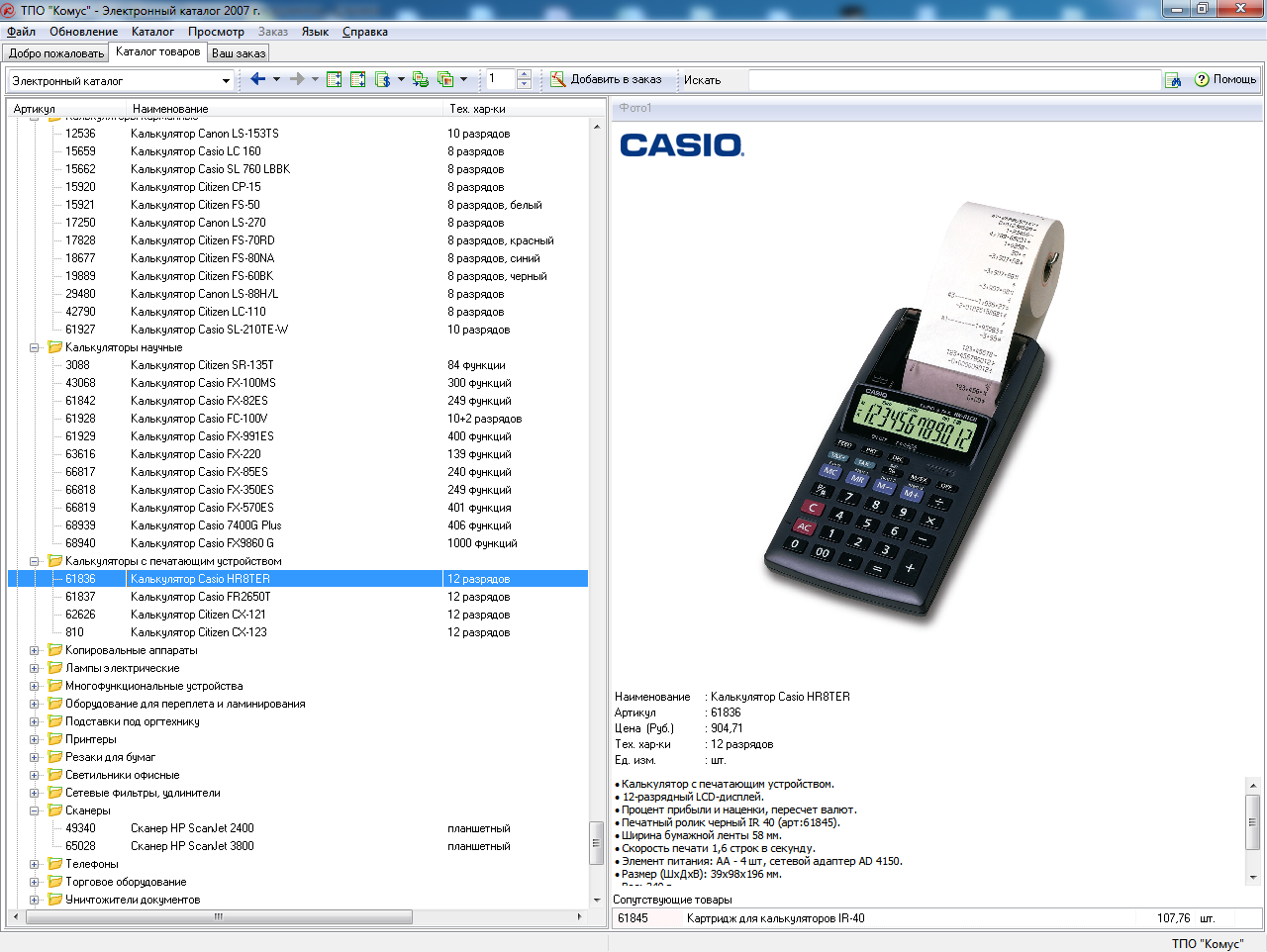Expand the Телефоны category
Viewport: 1267px width, 952px height.
[x=34, y=864]
